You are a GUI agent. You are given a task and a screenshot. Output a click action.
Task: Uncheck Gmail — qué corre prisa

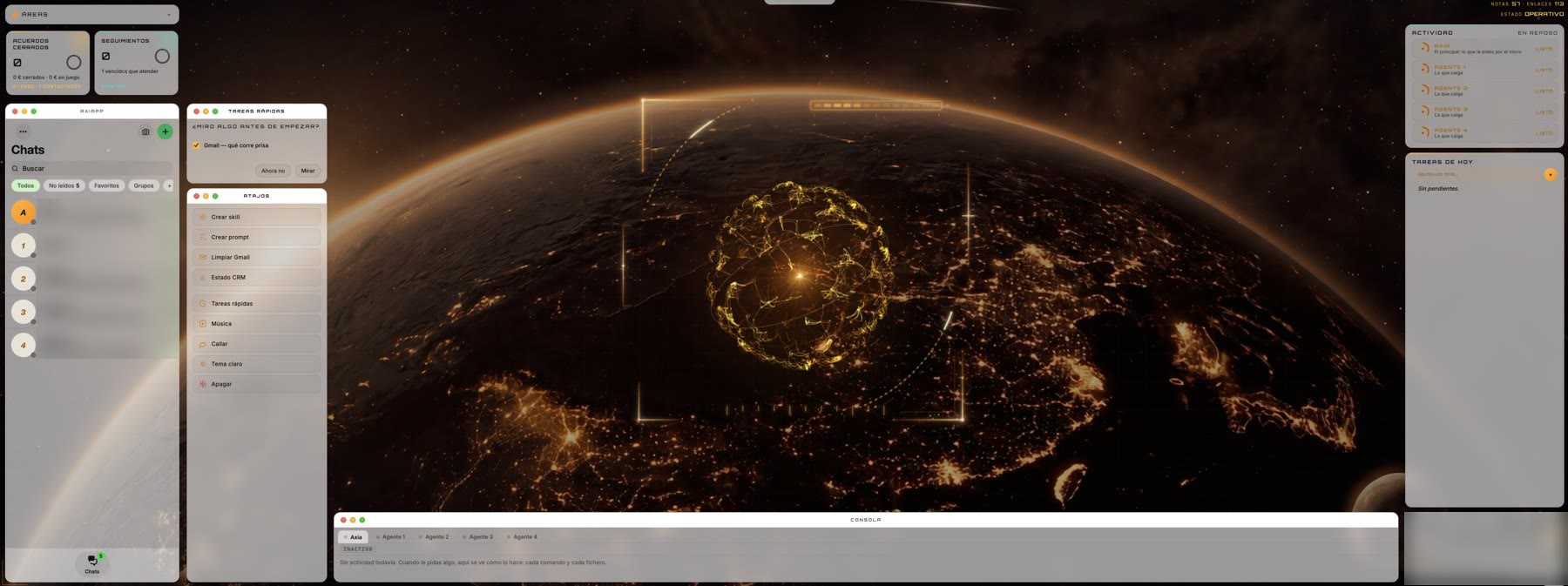196,145
